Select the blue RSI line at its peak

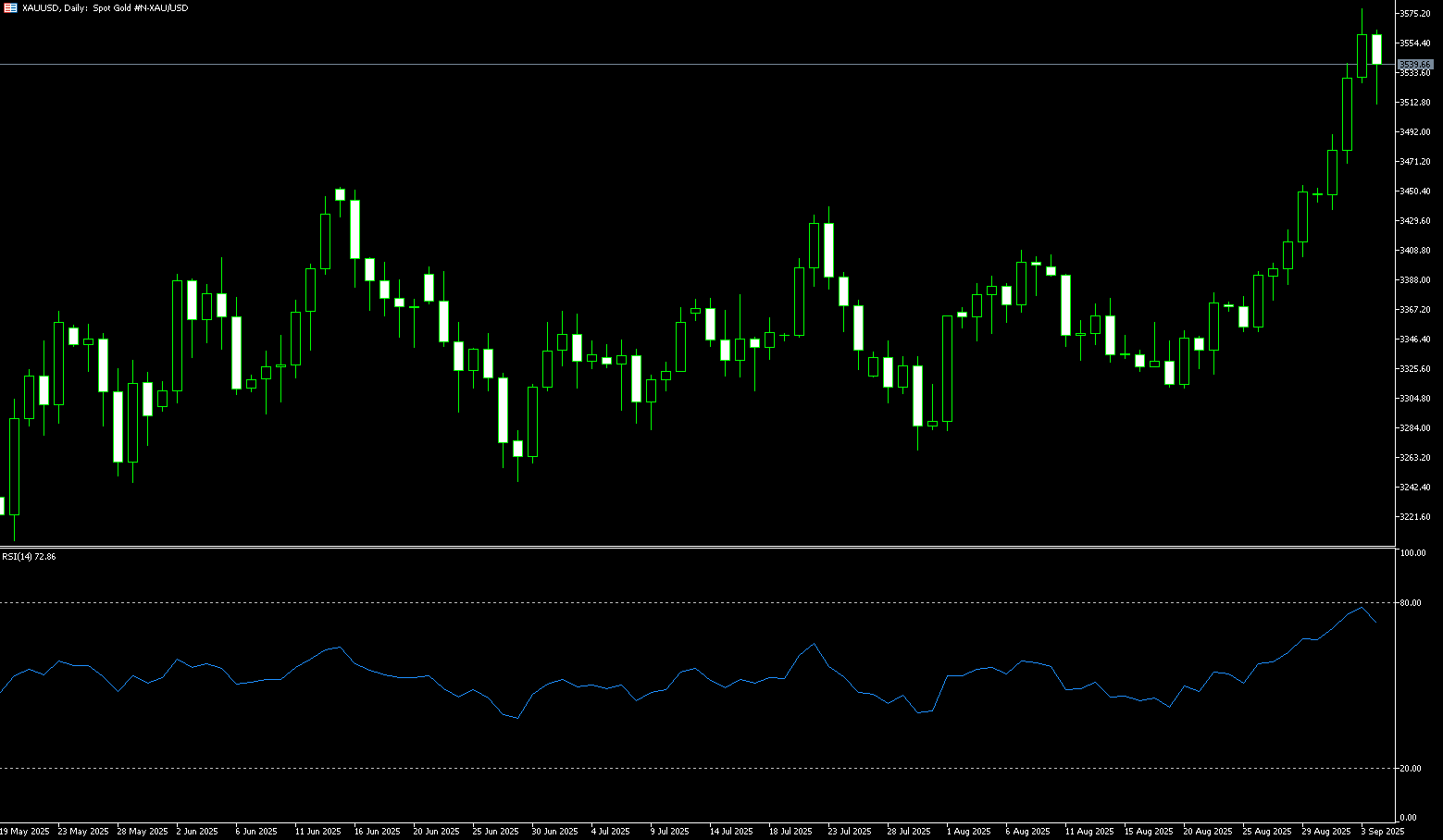pyautogui.click(x=1361, y=608)
